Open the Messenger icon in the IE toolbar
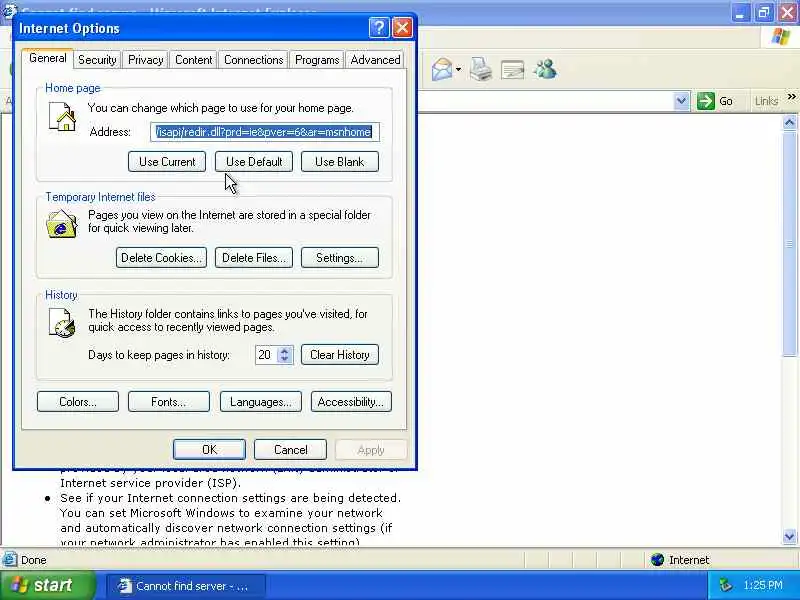 (x=545, y=69)
